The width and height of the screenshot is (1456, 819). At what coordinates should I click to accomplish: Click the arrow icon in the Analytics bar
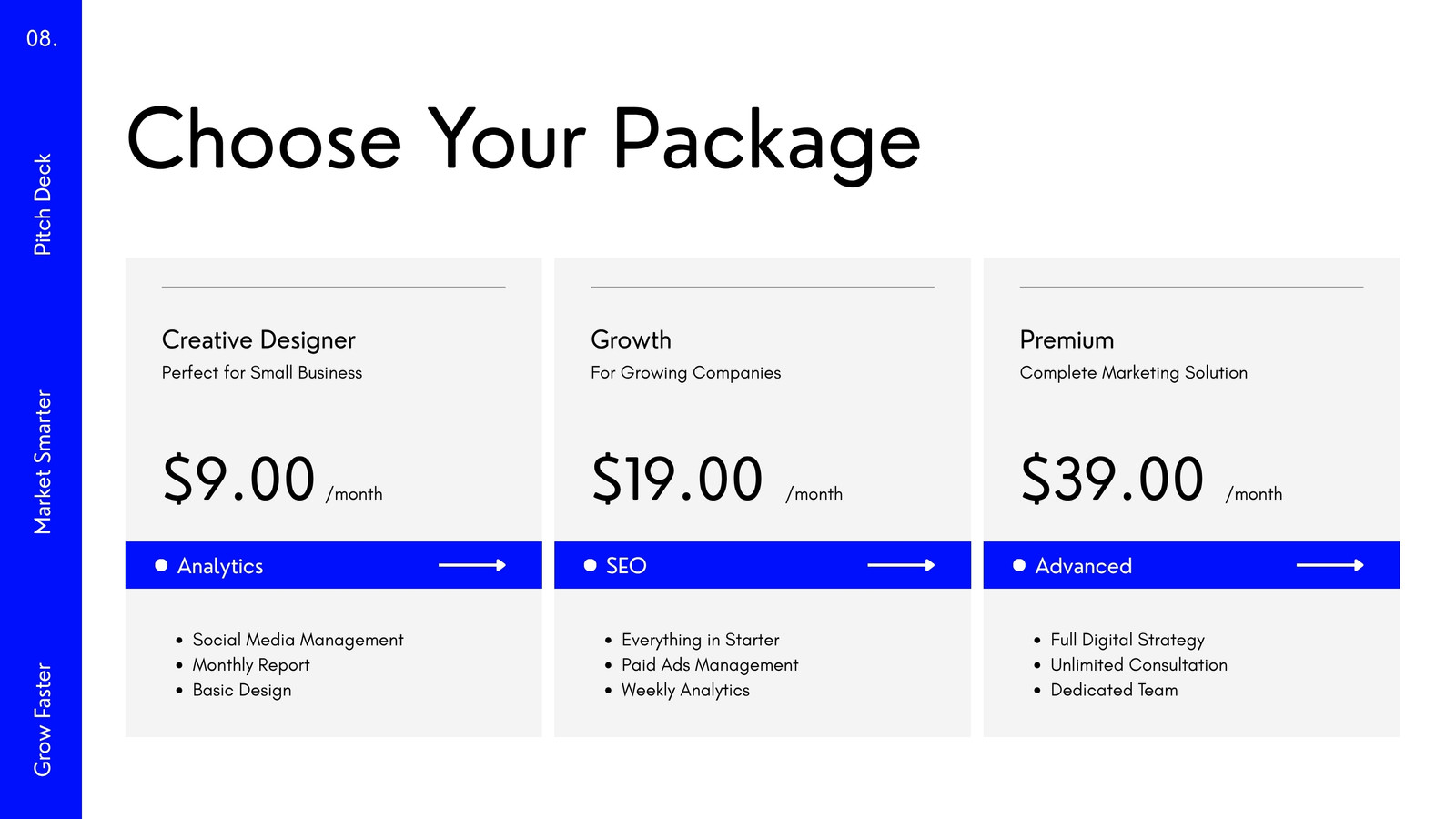[472, 565]
